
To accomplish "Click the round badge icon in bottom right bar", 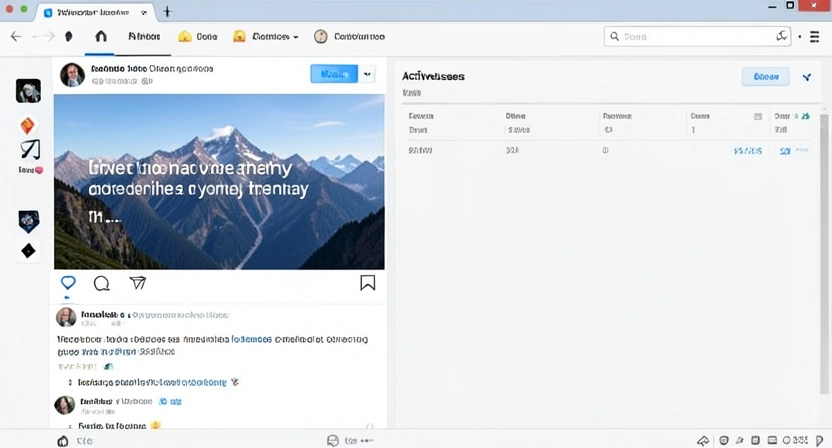I will (724, 441).
